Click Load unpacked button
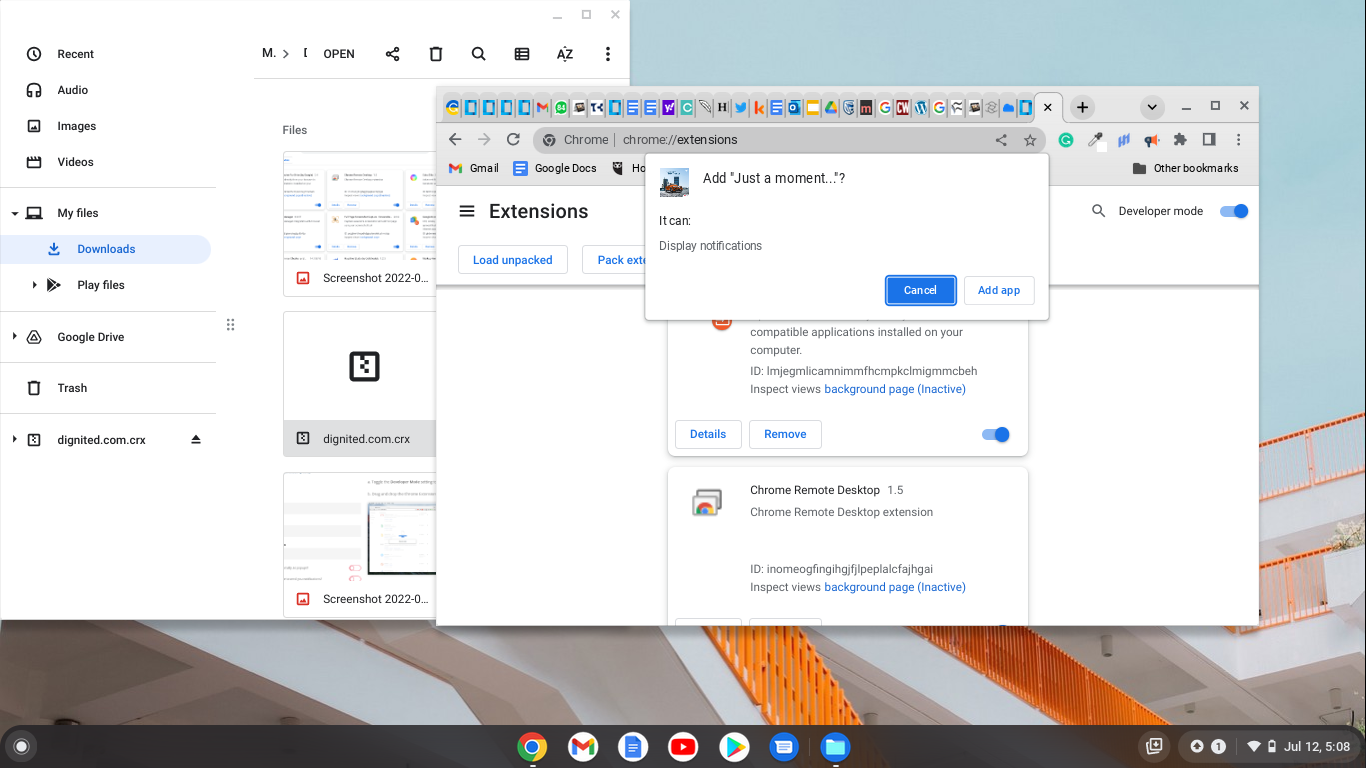This screenshot has width=1366, height=768. tap(513, 260)
